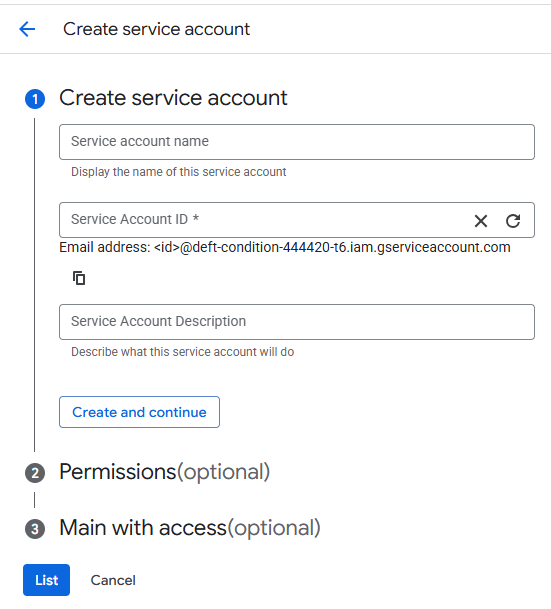This screenshot has height=609, width=551.
Task: Expand the Permissions (optional) step
Action: tap(164, 472)
